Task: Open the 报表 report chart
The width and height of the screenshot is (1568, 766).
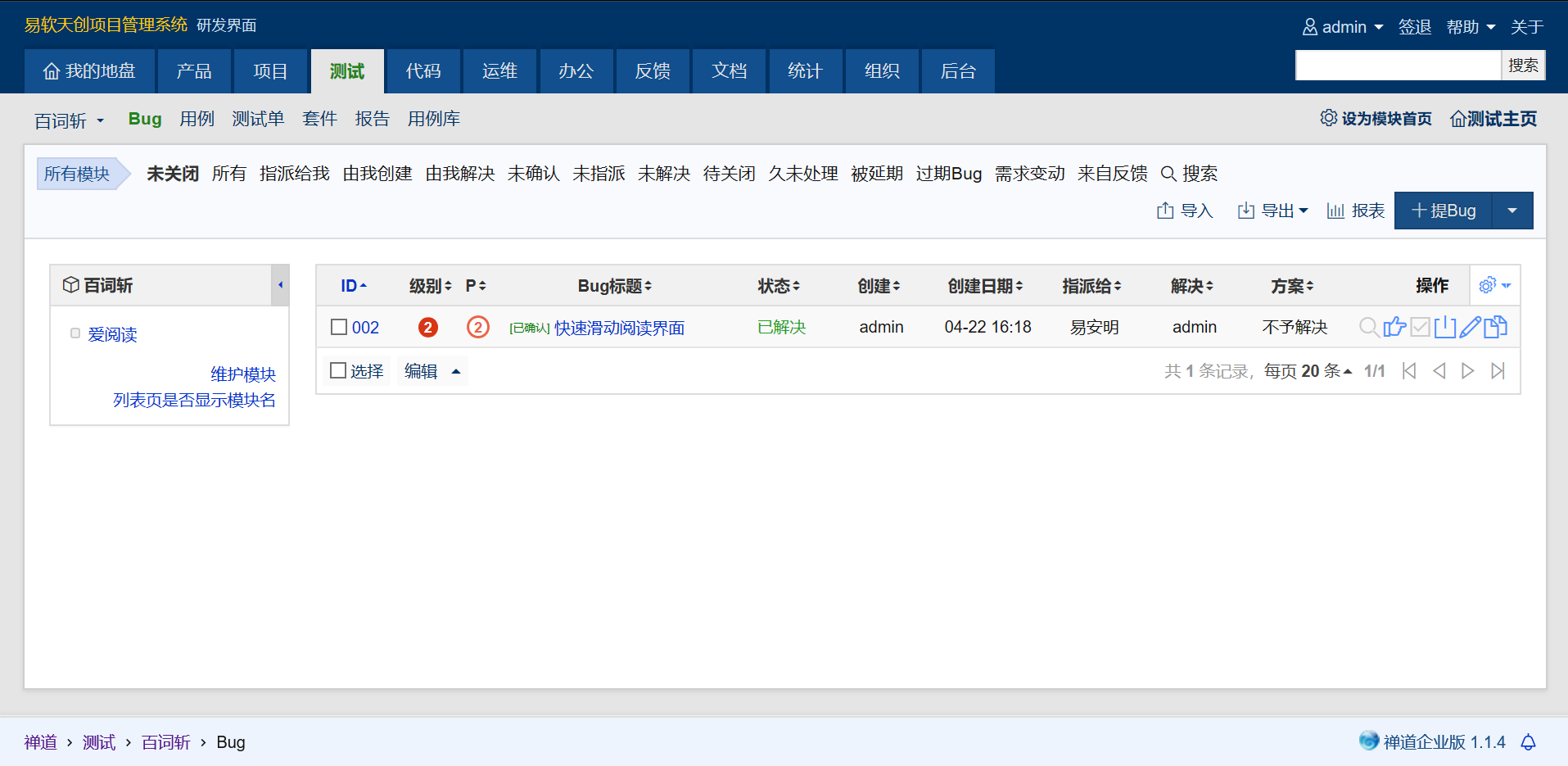Action: pyautogui.click(x=1355, y=211)
